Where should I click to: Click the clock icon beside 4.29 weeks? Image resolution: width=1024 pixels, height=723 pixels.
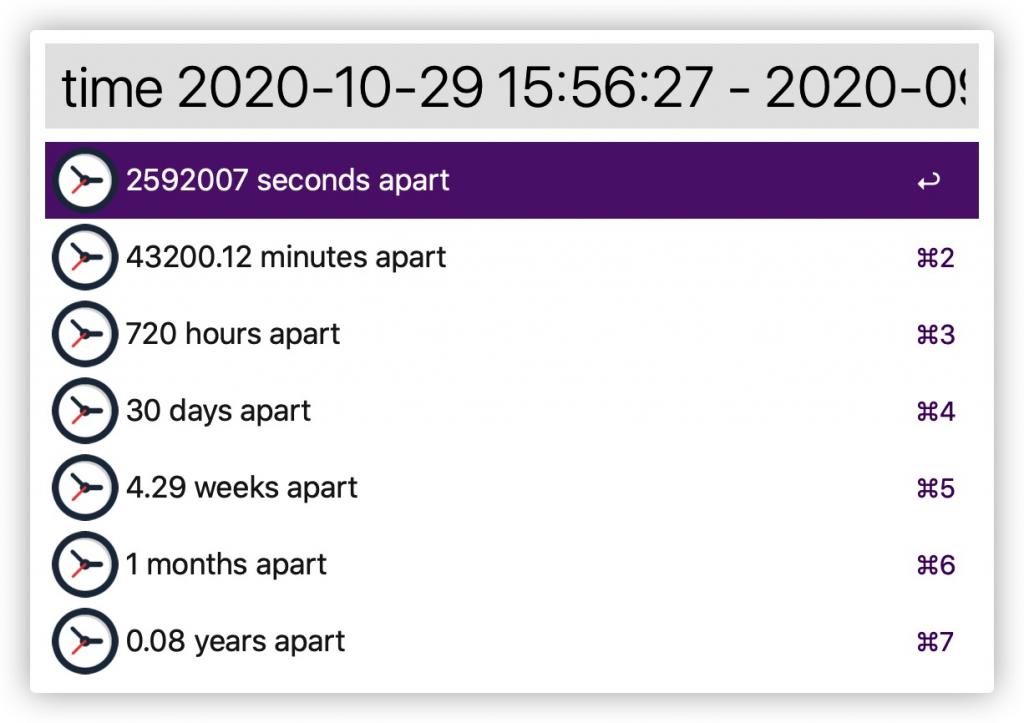pos(84,488)
